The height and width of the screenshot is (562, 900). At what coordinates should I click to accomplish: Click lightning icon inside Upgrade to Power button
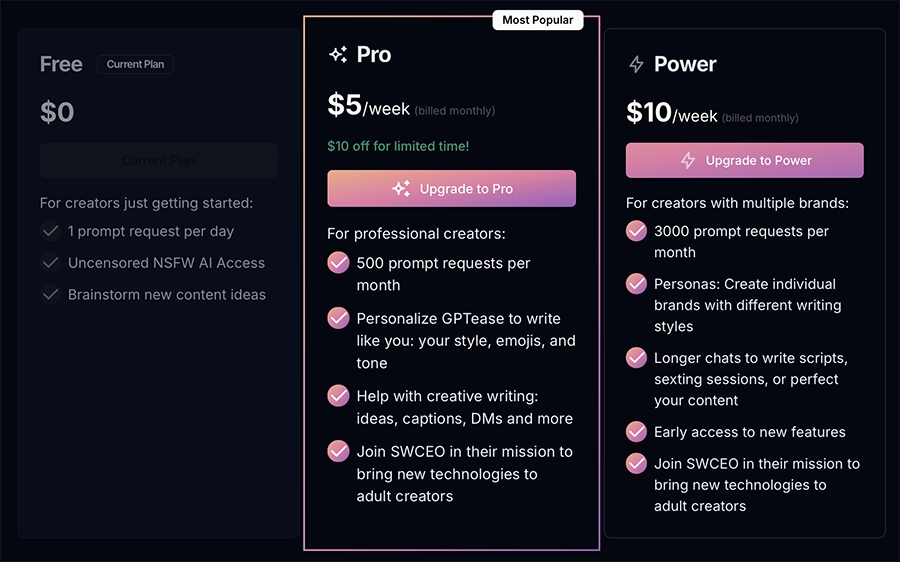coord(688,161)
